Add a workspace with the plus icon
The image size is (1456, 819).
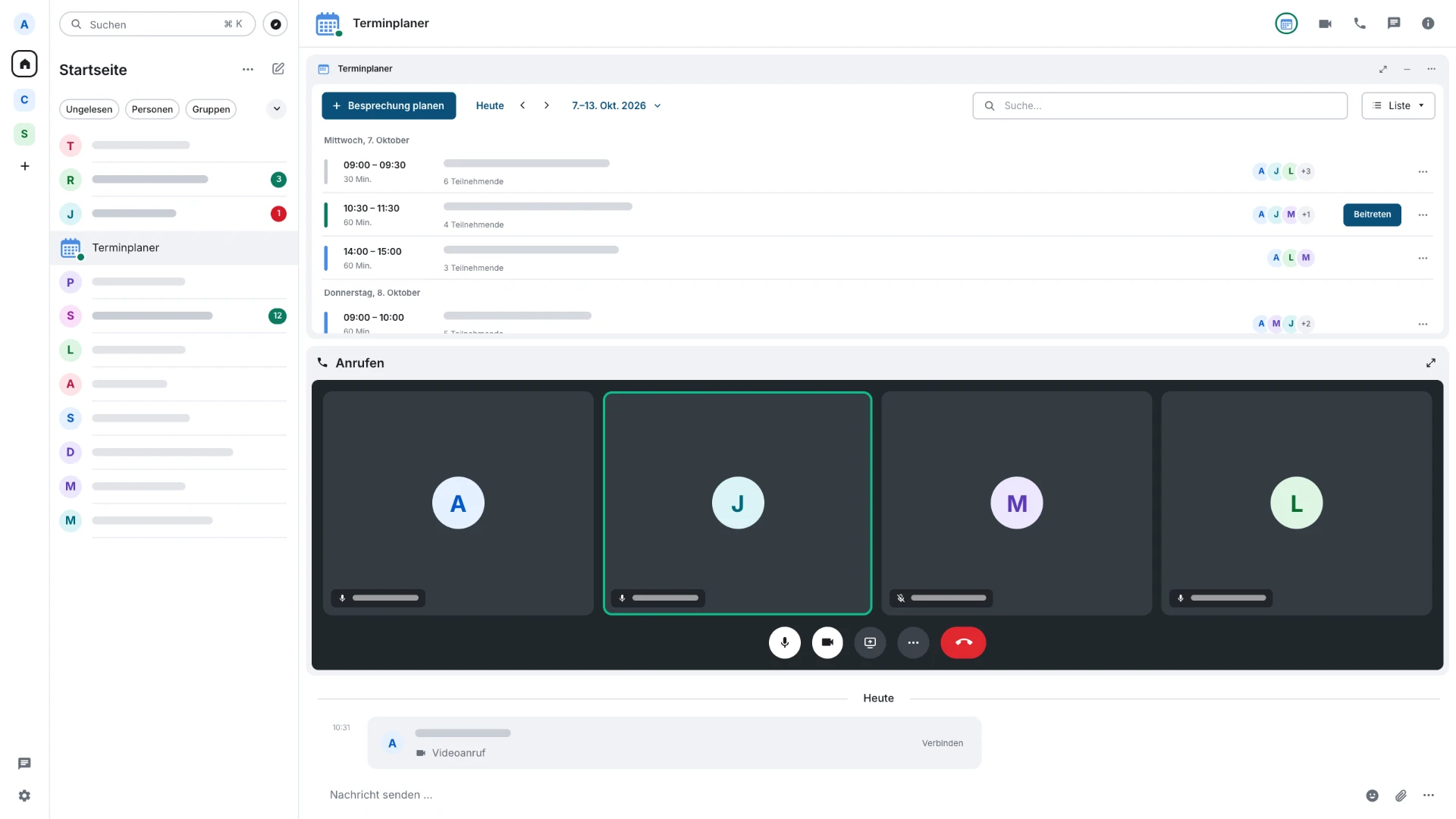pyautogui.click(x=24, y=166)
